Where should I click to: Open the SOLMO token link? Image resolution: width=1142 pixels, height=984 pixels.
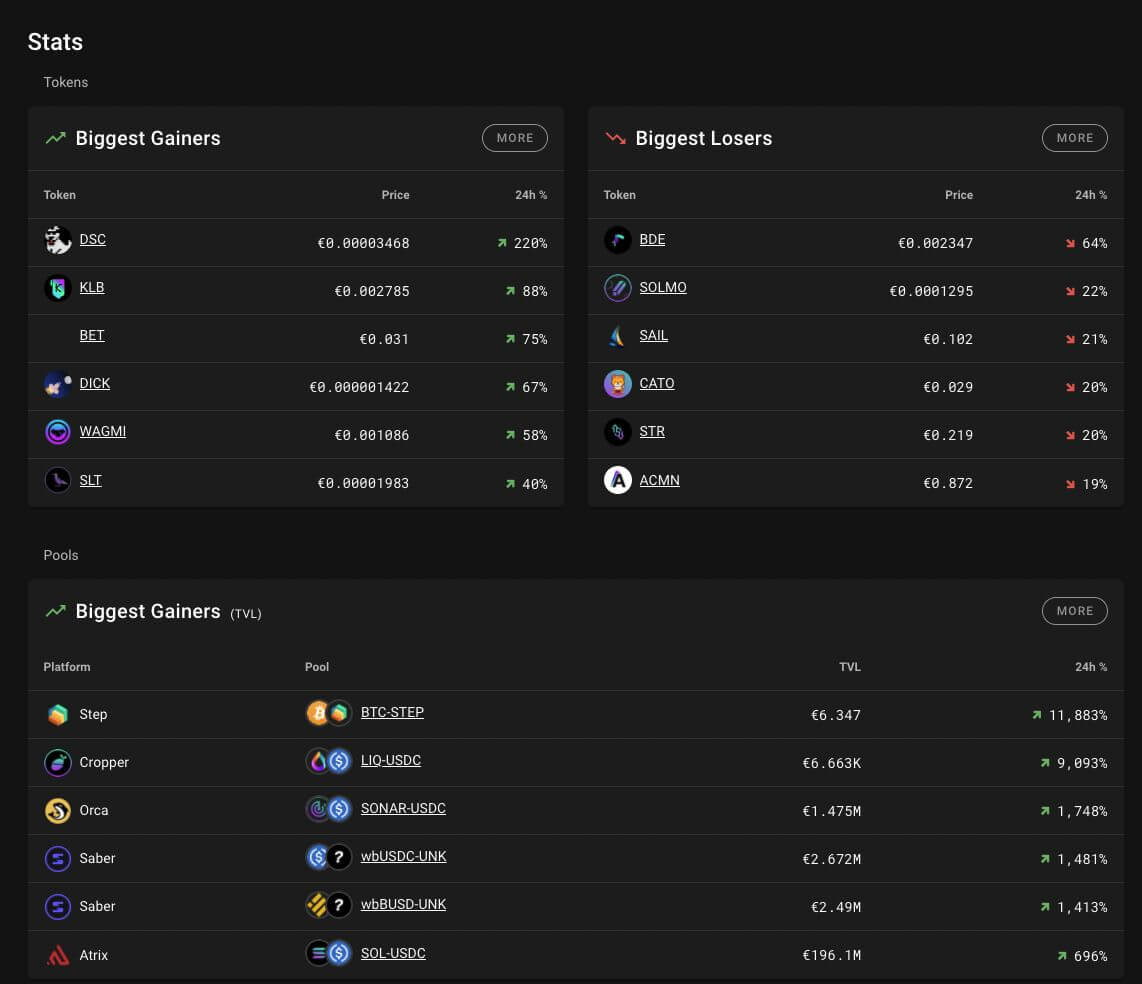(663, 288)
